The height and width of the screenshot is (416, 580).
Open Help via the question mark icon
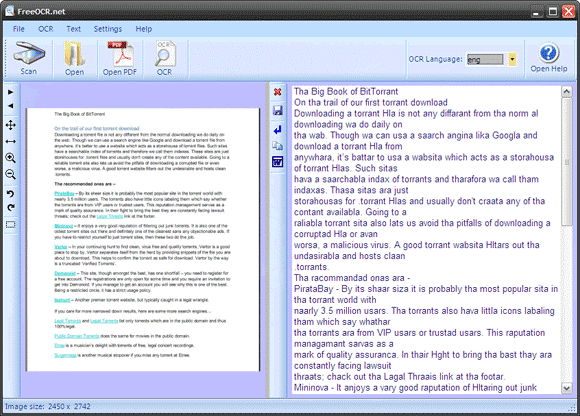click(549, 58)
